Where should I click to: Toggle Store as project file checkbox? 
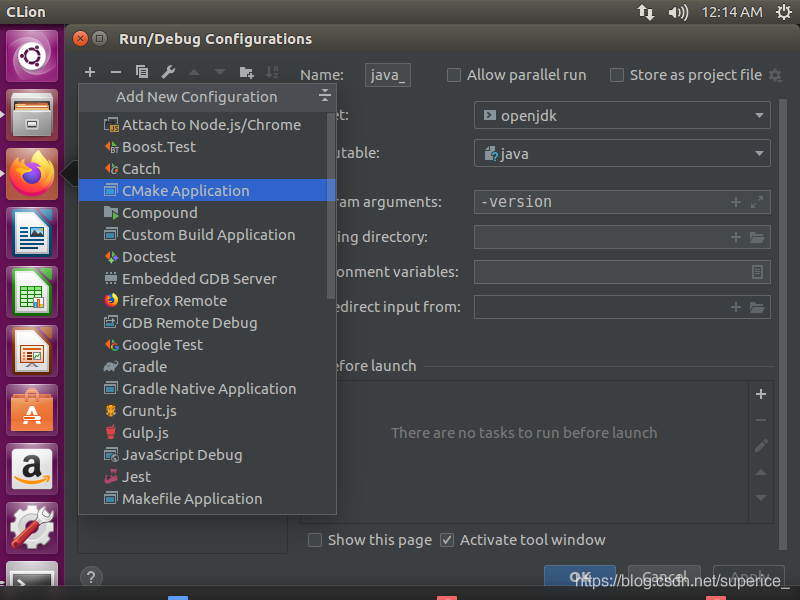pyautogui.click(x=617, y=75)
